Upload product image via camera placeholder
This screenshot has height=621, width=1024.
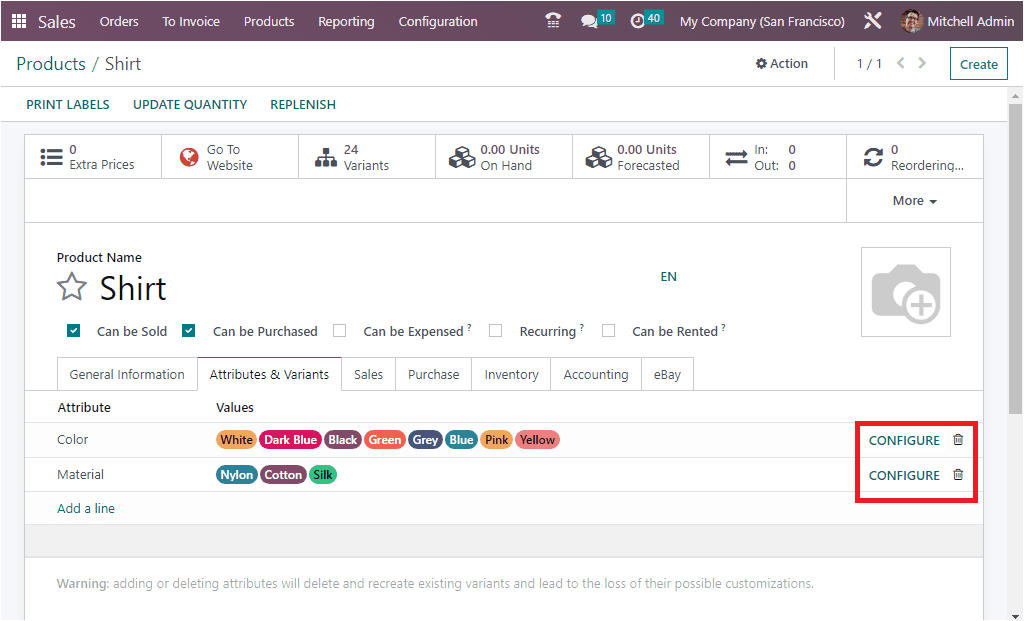906,292
